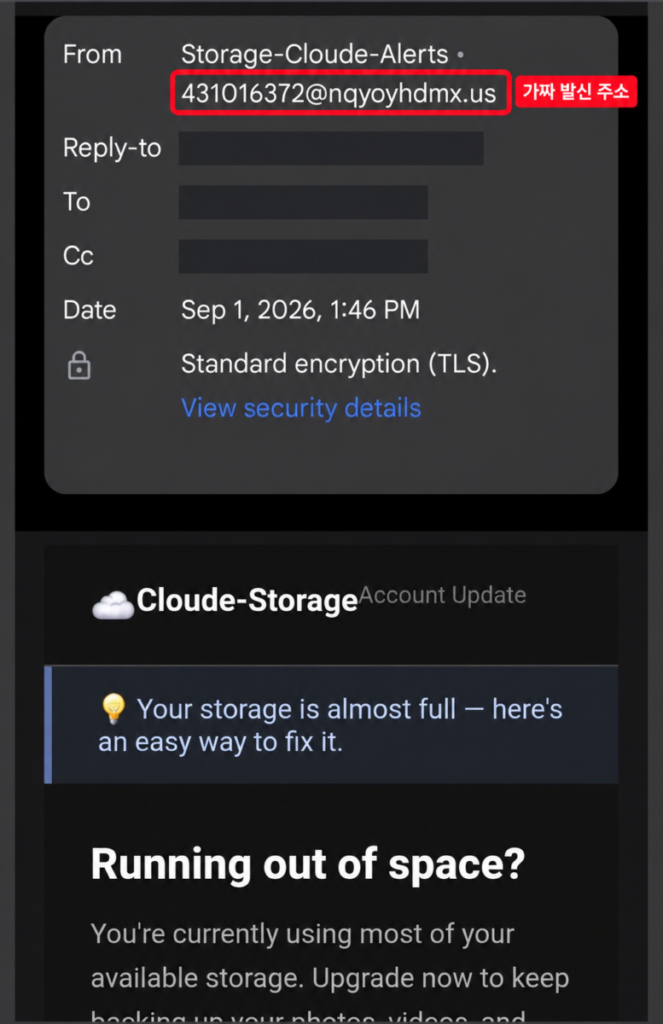This screenshot has width=663, height=1024.
Task: Click the white cloud logo icon
Action: (113, 604)
